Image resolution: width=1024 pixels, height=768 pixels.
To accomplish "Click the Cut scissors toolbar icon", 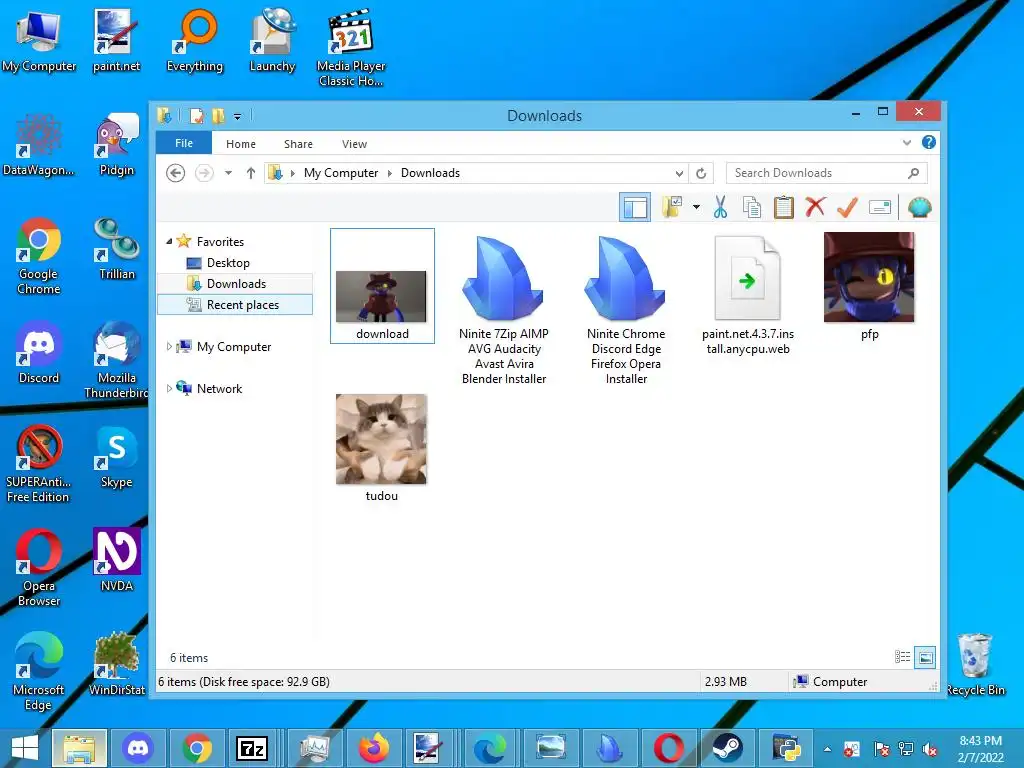I will 720,208.
